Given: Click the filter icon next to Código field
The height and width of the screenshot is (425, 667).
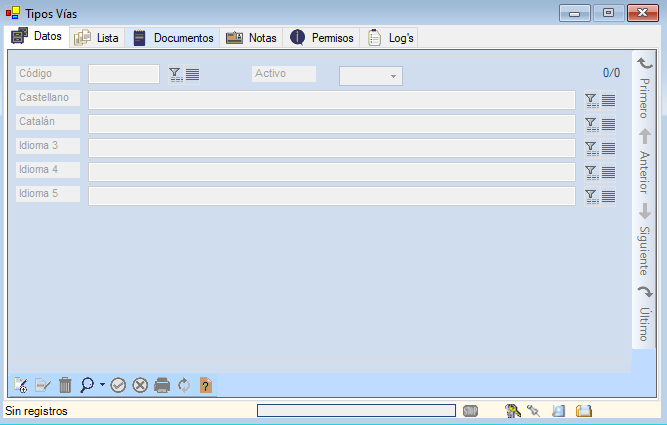Looking at the screenshot, I should 175,74.
